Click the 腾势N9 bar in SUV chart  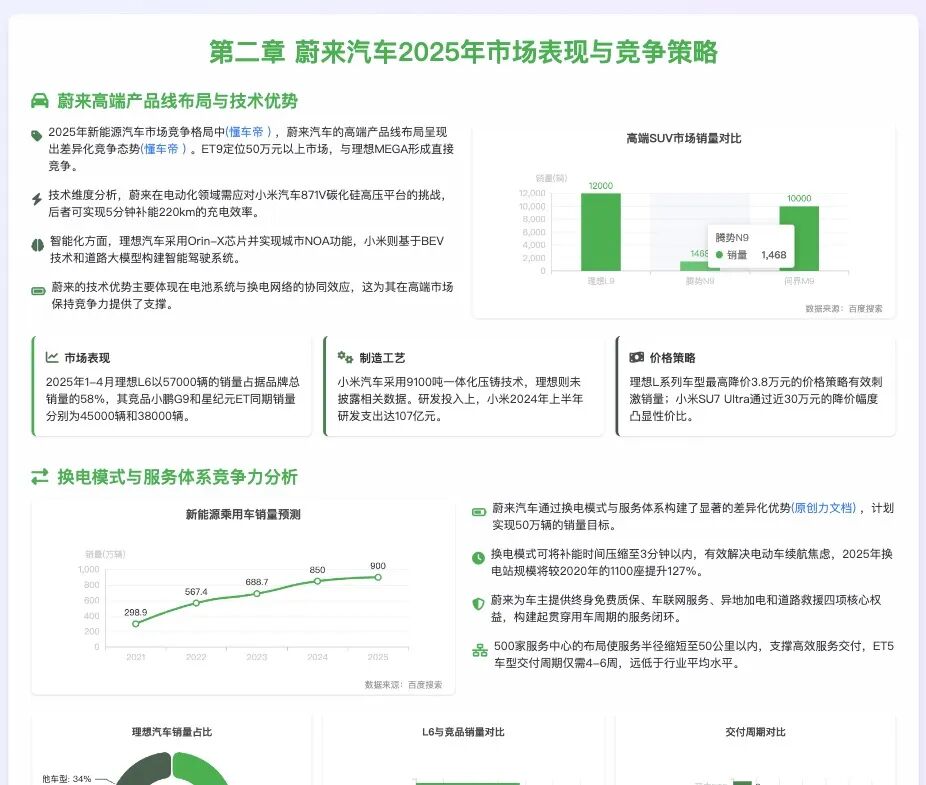point(700,266)
